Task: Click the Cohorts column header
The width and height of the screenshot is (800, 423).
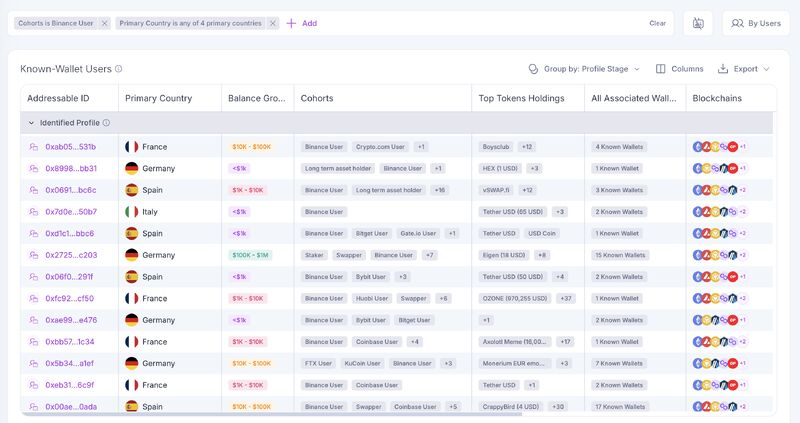Action: tap(317, 98)
